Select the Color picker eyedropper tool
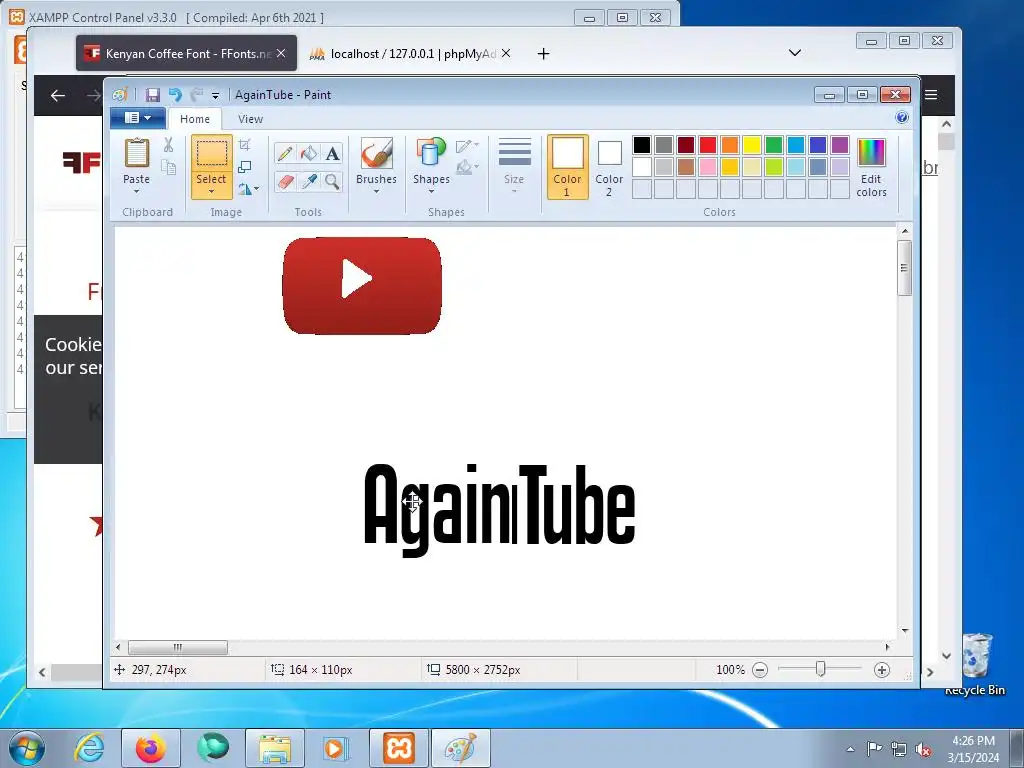 (x=309, y=181)
